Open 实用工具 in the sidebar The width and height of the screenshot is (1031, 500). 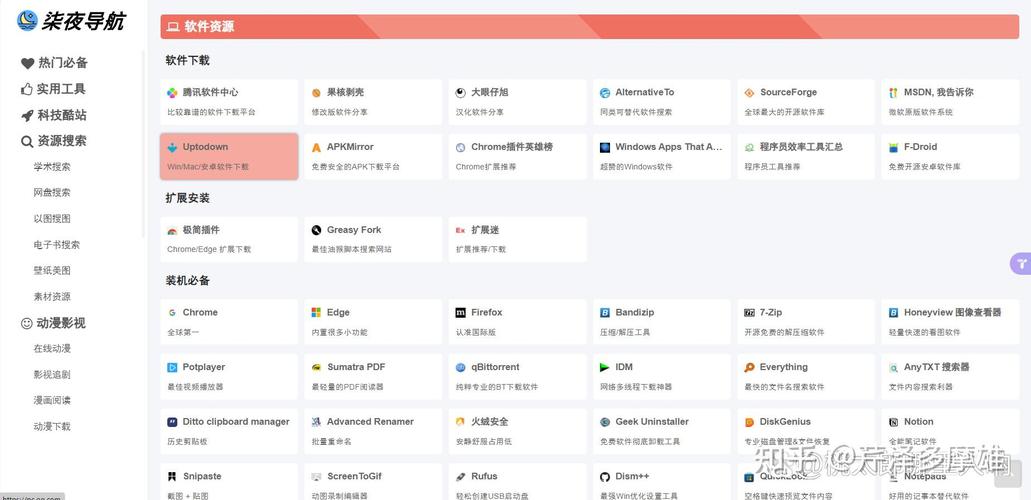[x=60, y=89]
